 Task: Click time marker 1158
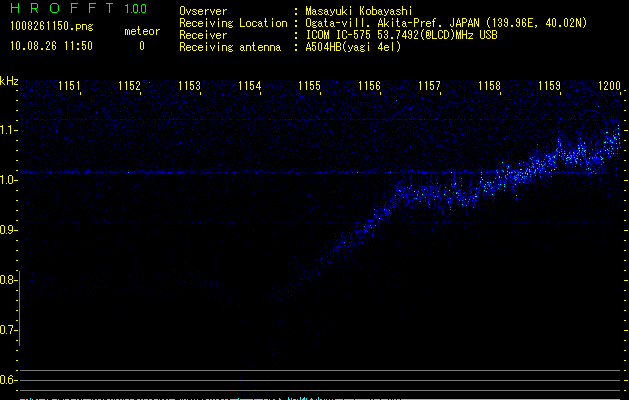(489, 86)
